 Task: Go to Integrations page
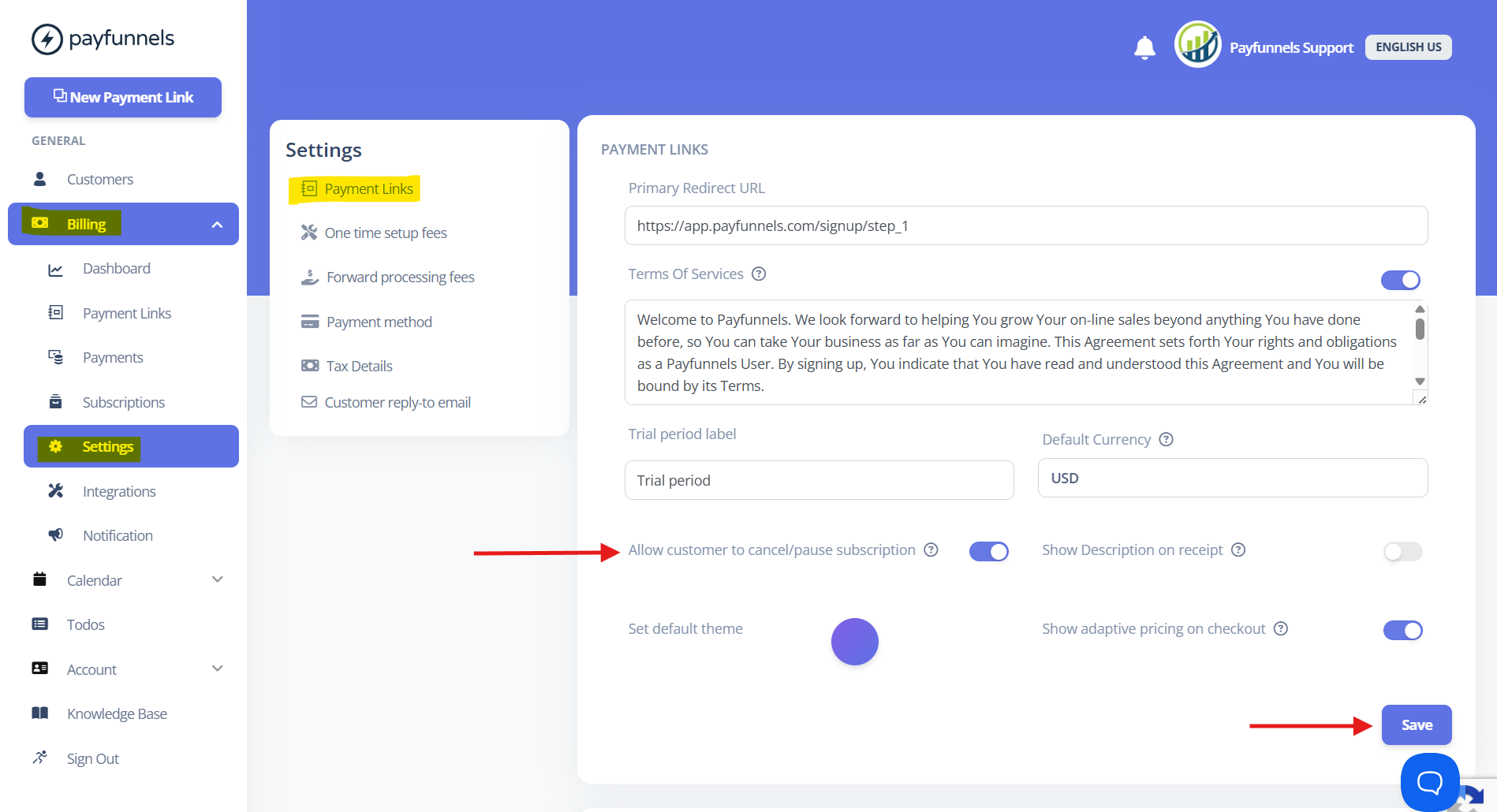[x=119, y=491]
